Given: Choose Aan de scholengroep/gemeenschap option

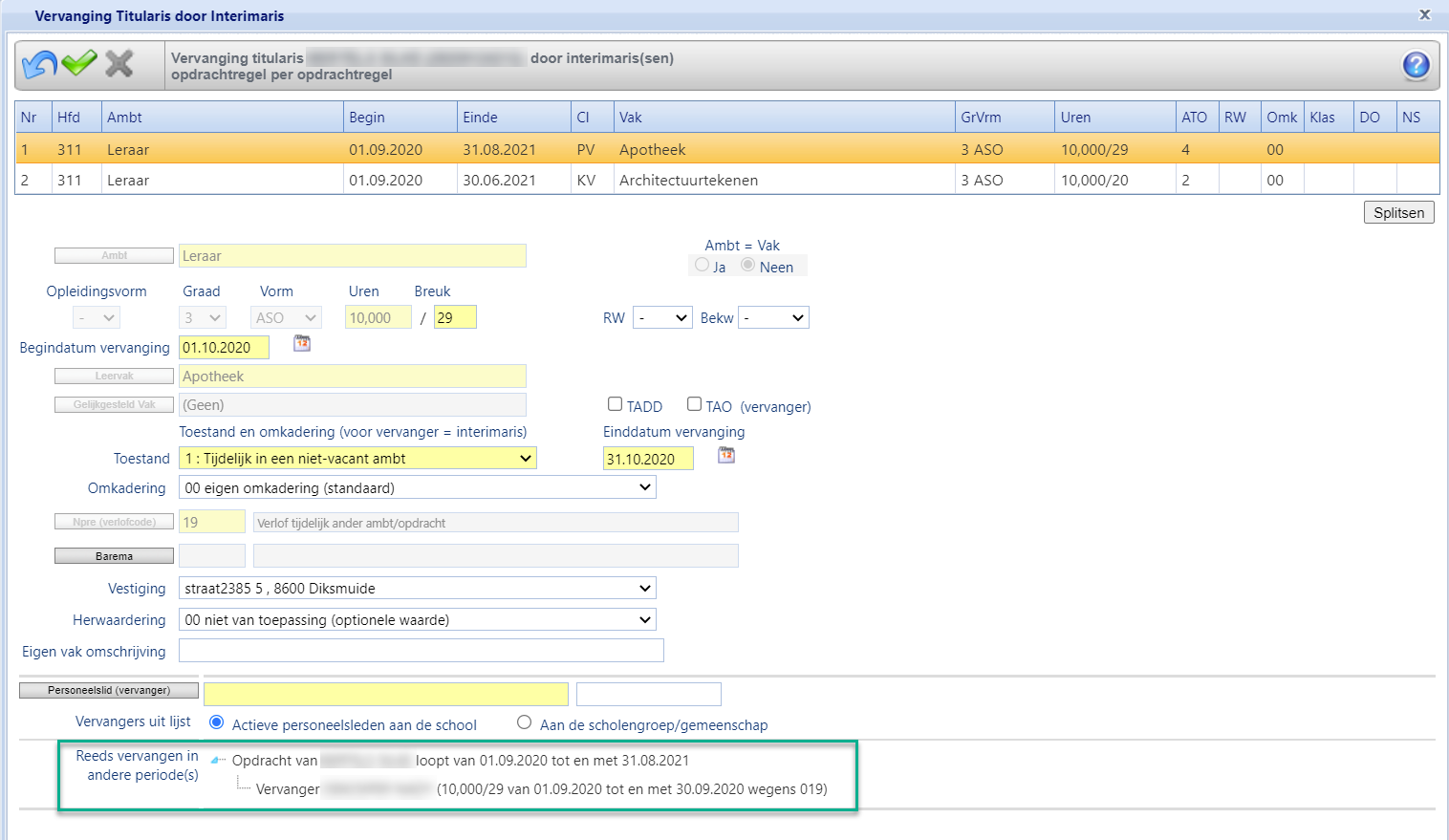Looking at the screenshot, I should coord(525,722).
